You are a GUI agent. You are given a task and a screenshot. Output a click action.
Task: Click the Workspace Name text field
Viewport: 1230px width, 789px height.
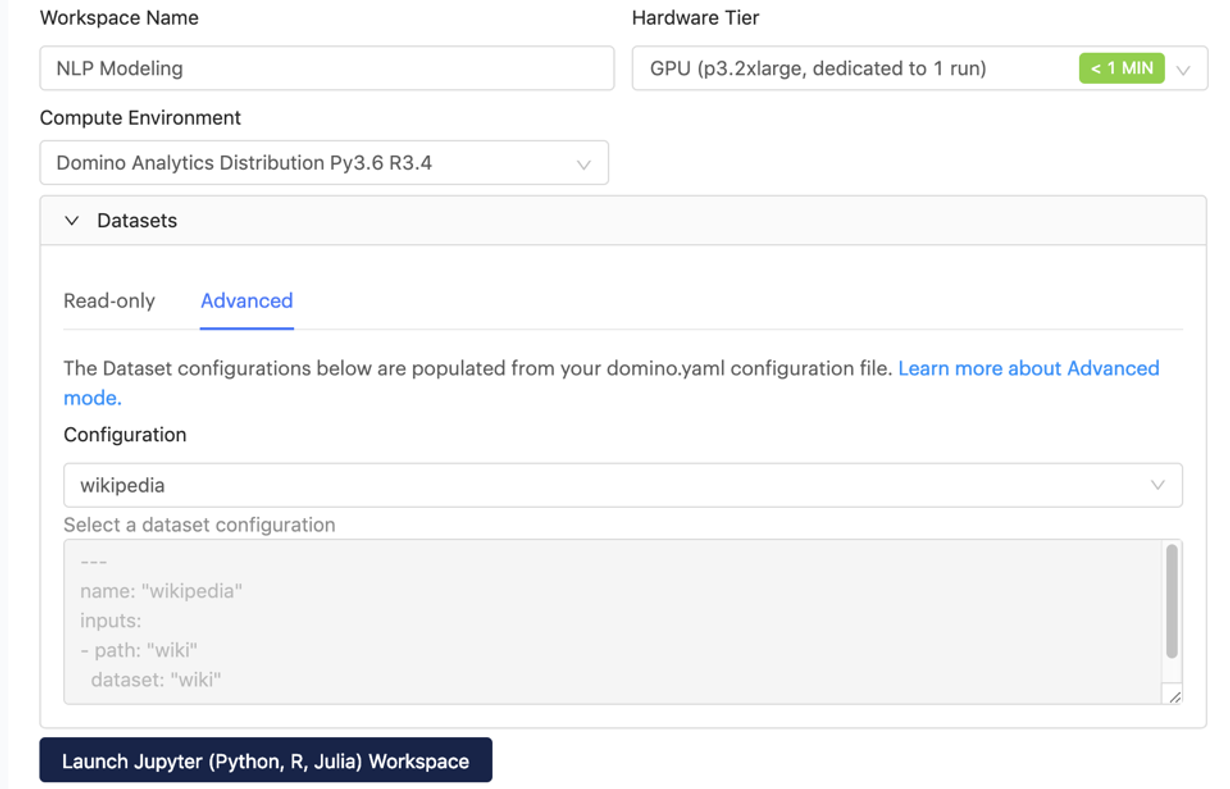(x=327, y=68)
